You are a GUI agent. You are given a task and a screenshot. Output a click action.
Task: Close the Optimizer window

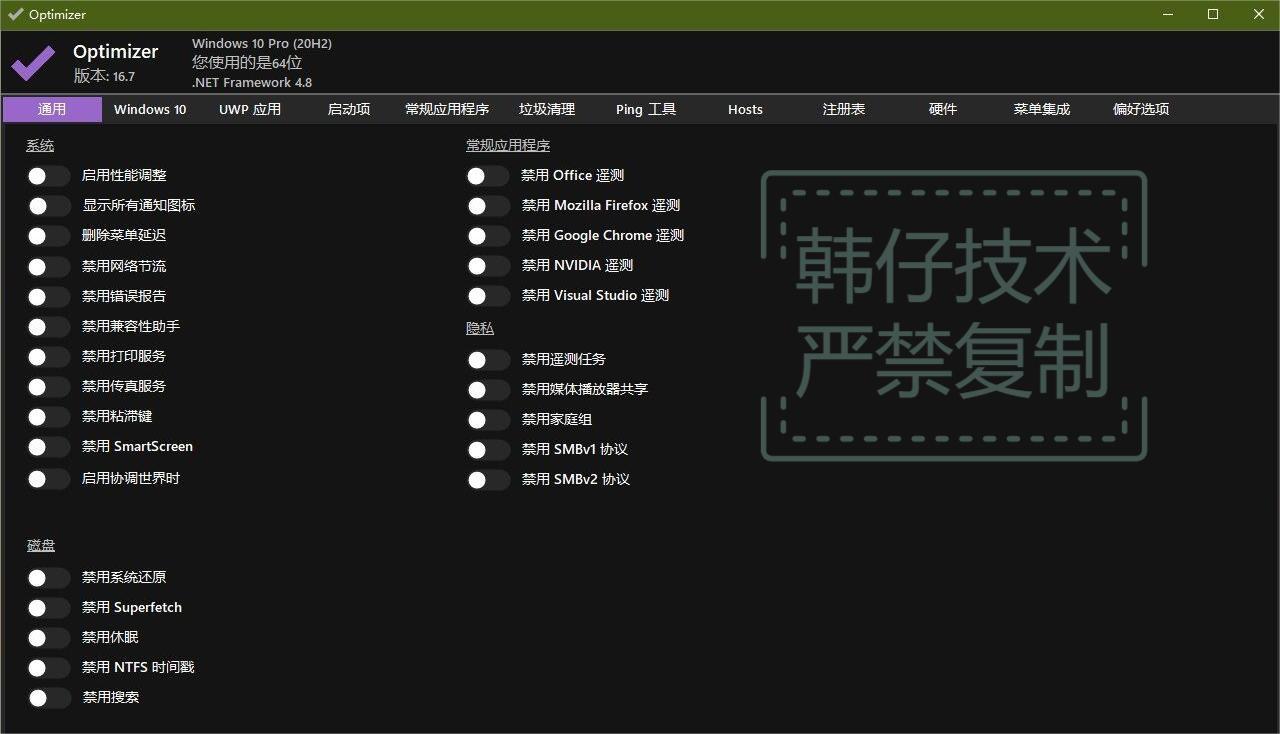tap(1259, 14)
